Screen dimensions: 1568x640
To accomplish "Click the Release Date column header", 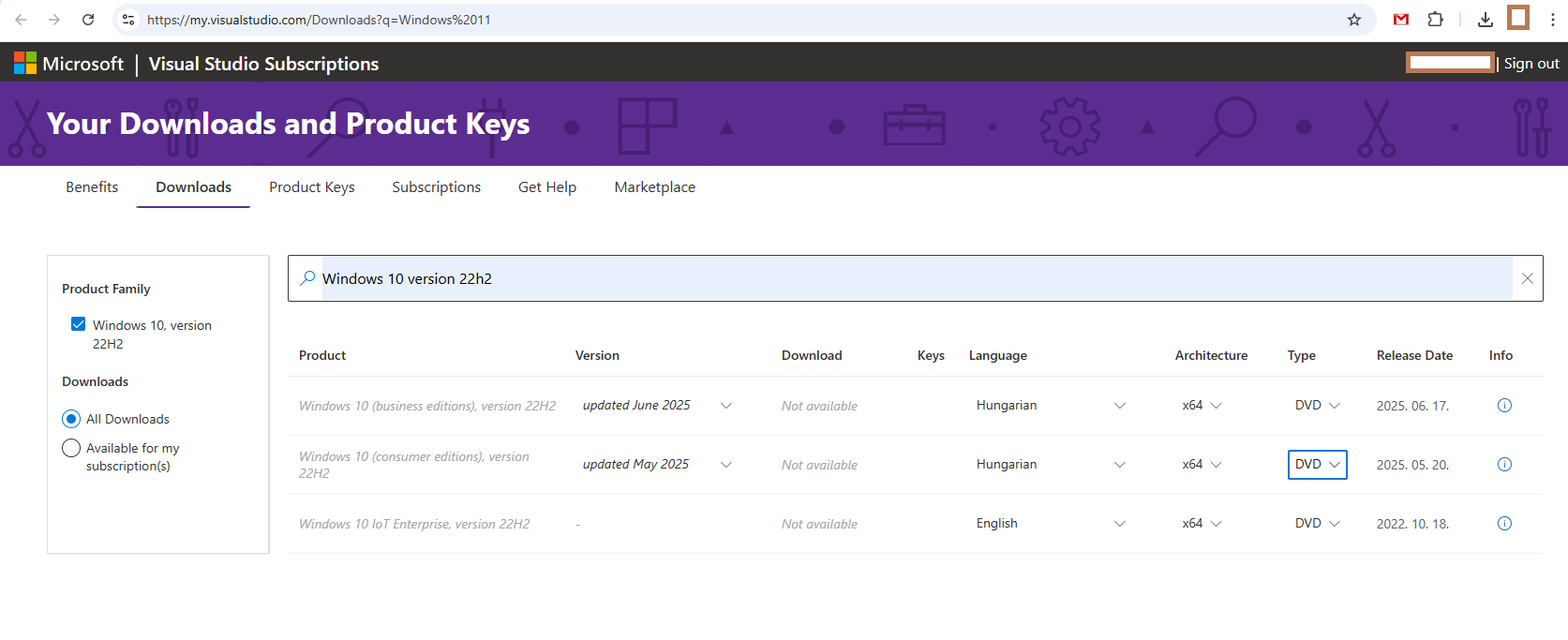I will 1414,355.
